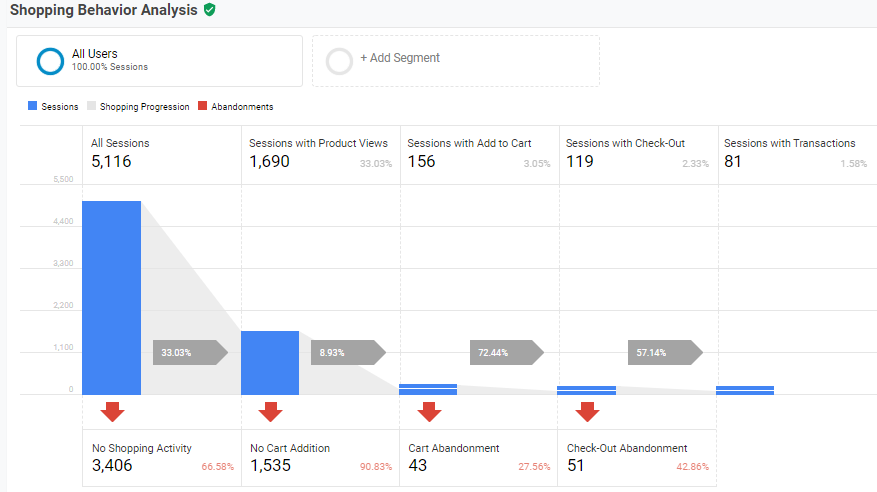Click the blue Sessions legend swatch
Image resolution: width=877 pixels, height=492 pixels.
tap(34, 106)
